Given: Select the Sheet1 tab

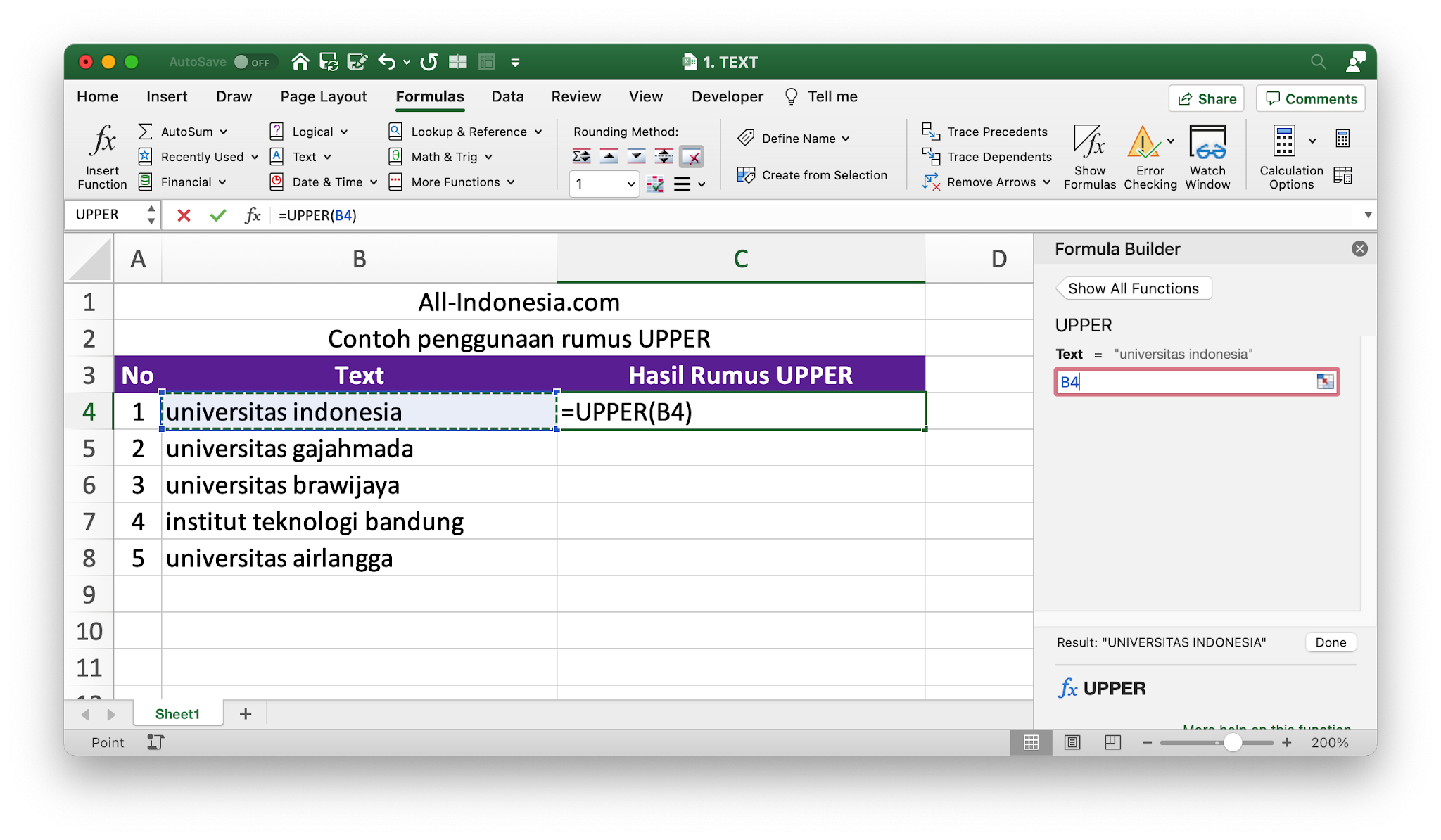Looking at the screenshot, I should pyautogui.click(x=177, y=714).
